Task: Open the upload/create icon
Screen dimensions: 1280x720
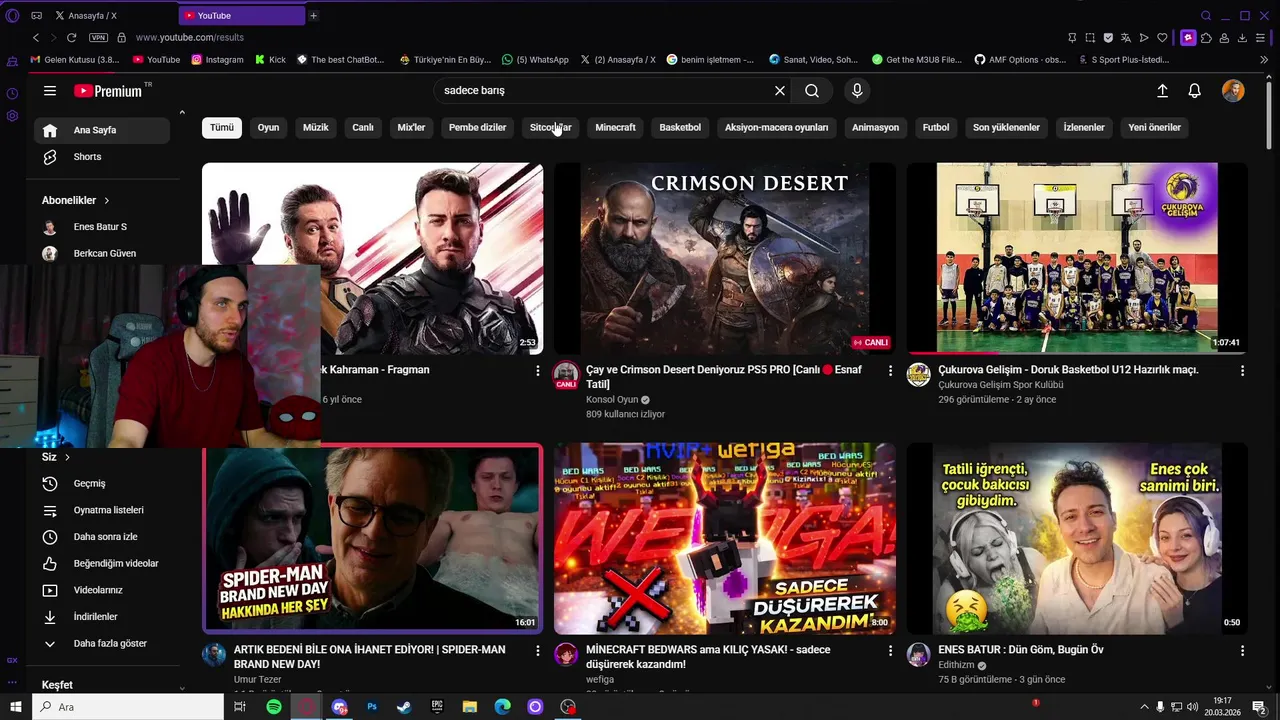Action: coord(1162,91)
